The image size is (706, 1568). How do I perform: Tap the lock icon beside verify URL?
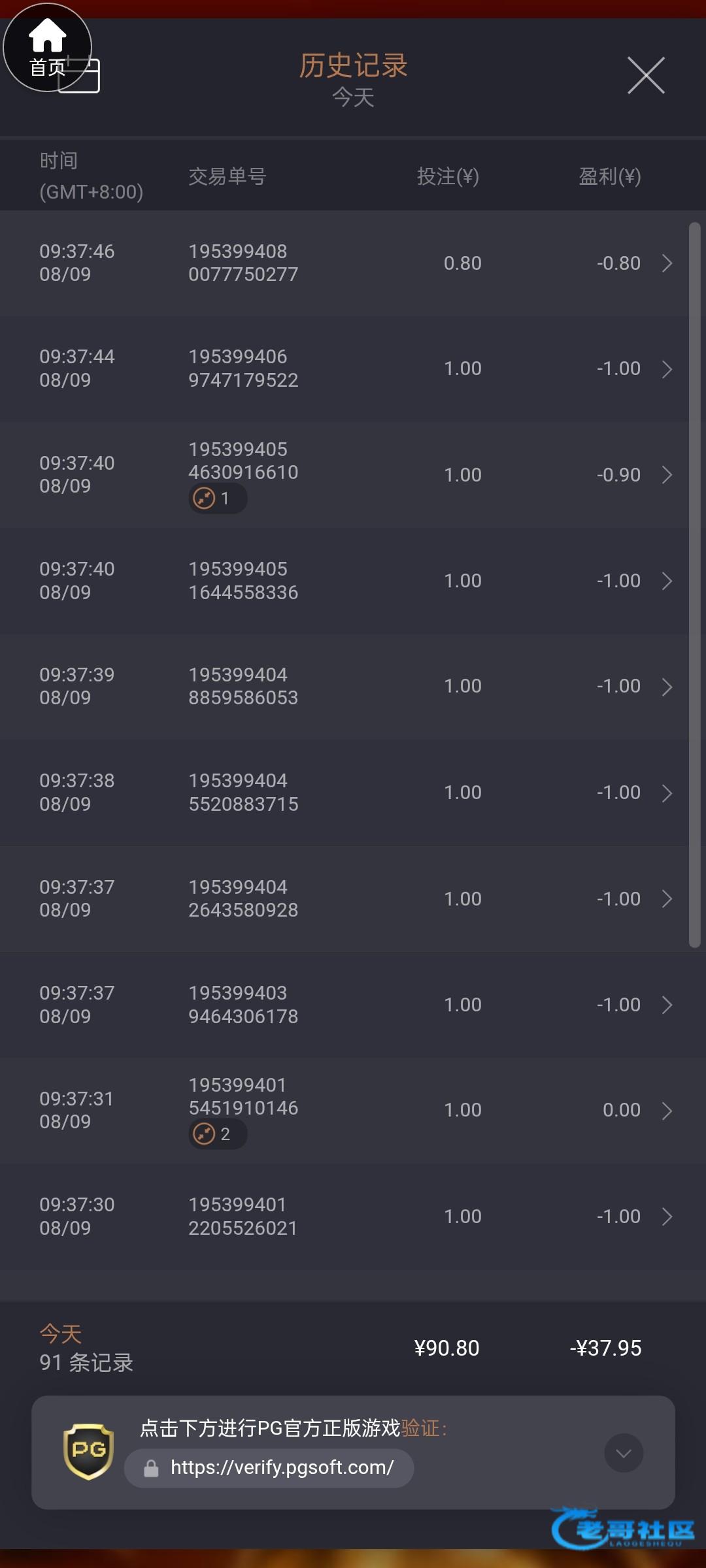[x=151, y=1469]
